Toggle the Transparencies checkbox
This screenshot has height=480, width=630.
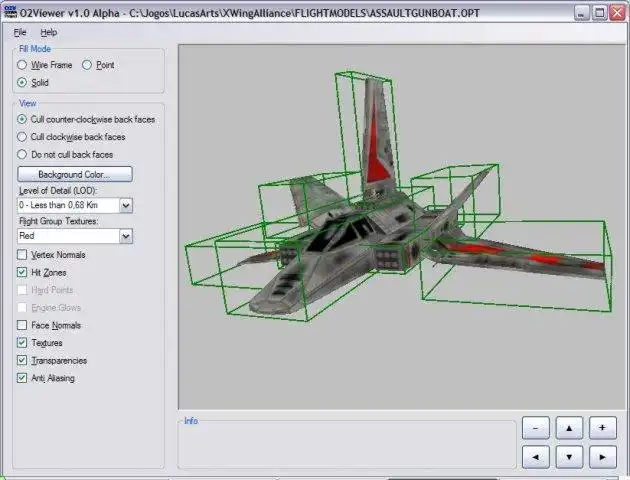(x=22, y=360)
